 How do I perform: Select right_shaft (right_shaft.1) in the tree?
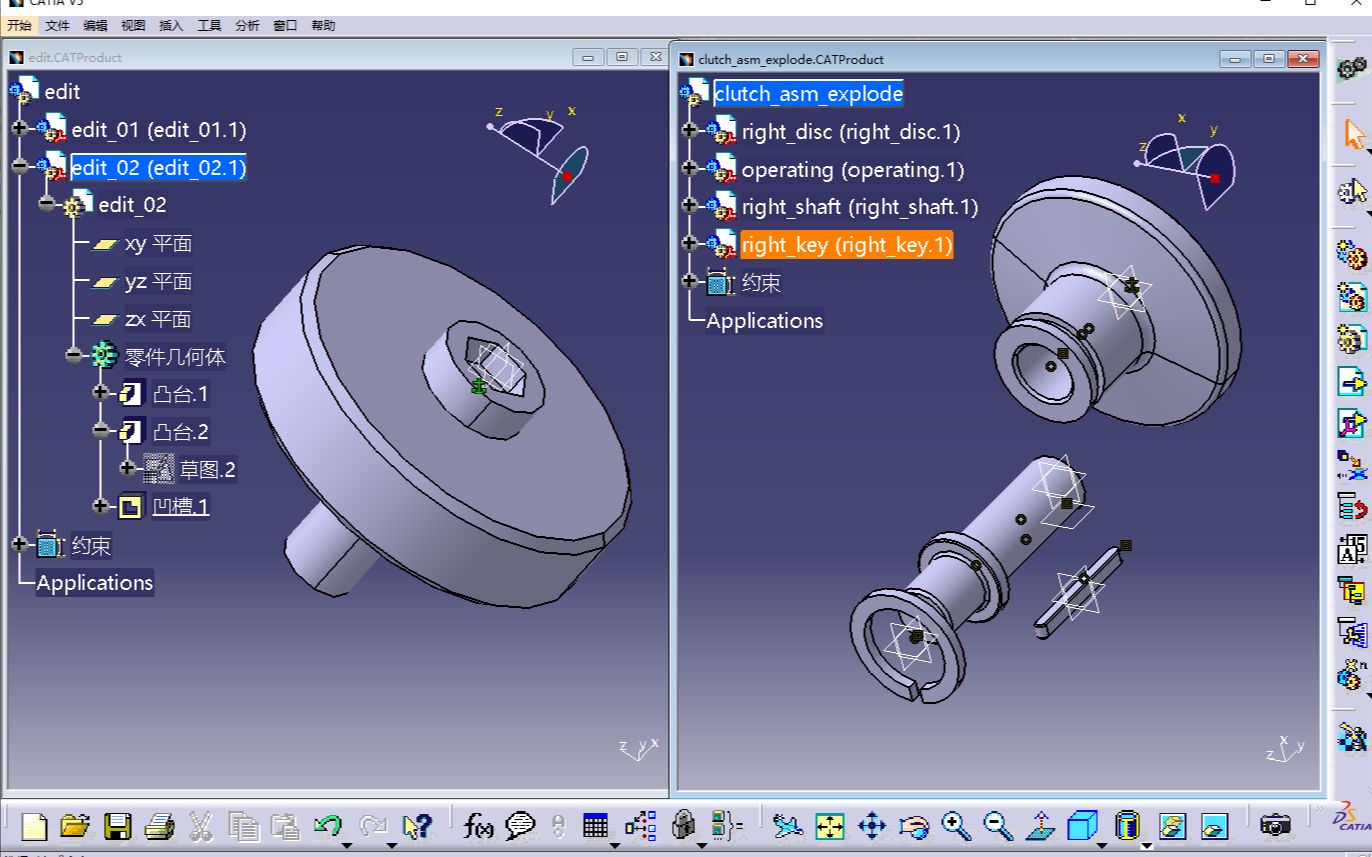(859, 207)
